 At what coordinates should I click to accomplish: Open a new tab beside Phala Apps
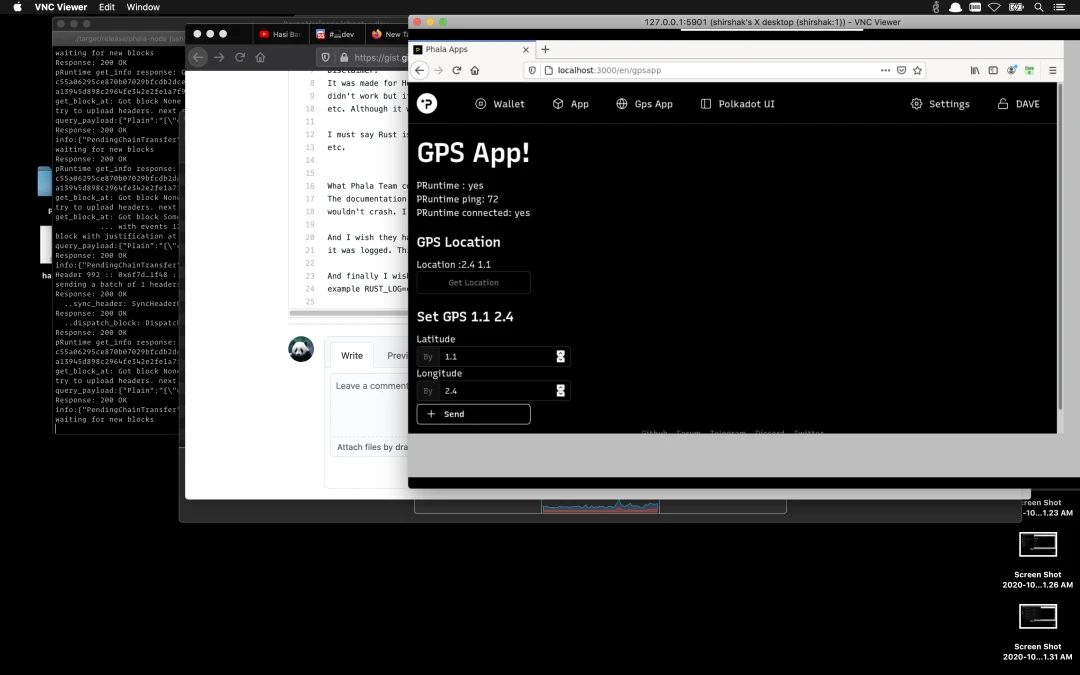click(545, 49)
